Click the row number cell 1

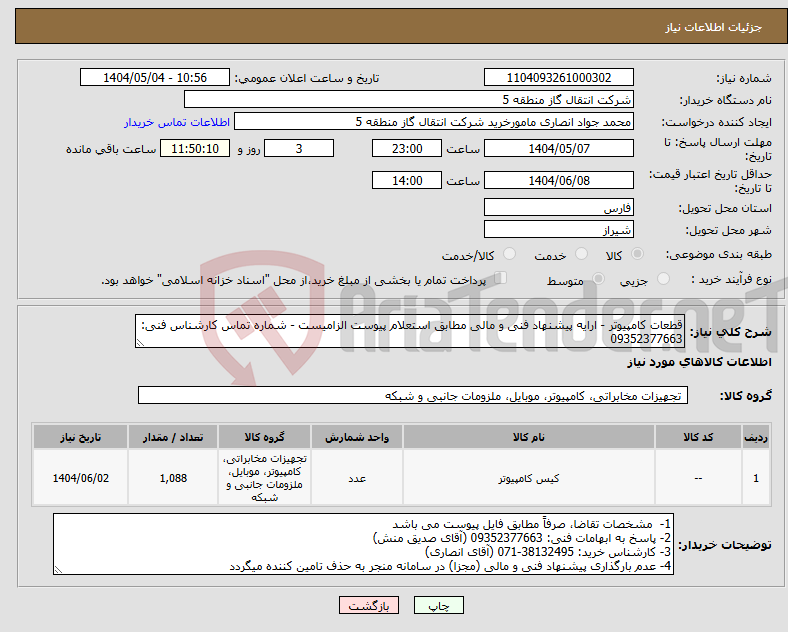pos(756,478)
